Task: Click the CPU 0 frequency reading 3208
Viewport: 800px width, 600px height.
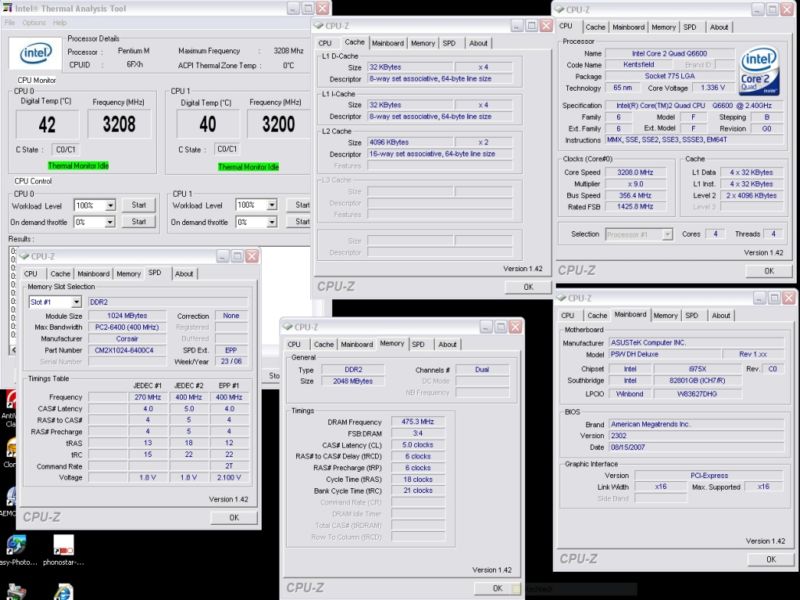Action: click(x=119, y=124)
